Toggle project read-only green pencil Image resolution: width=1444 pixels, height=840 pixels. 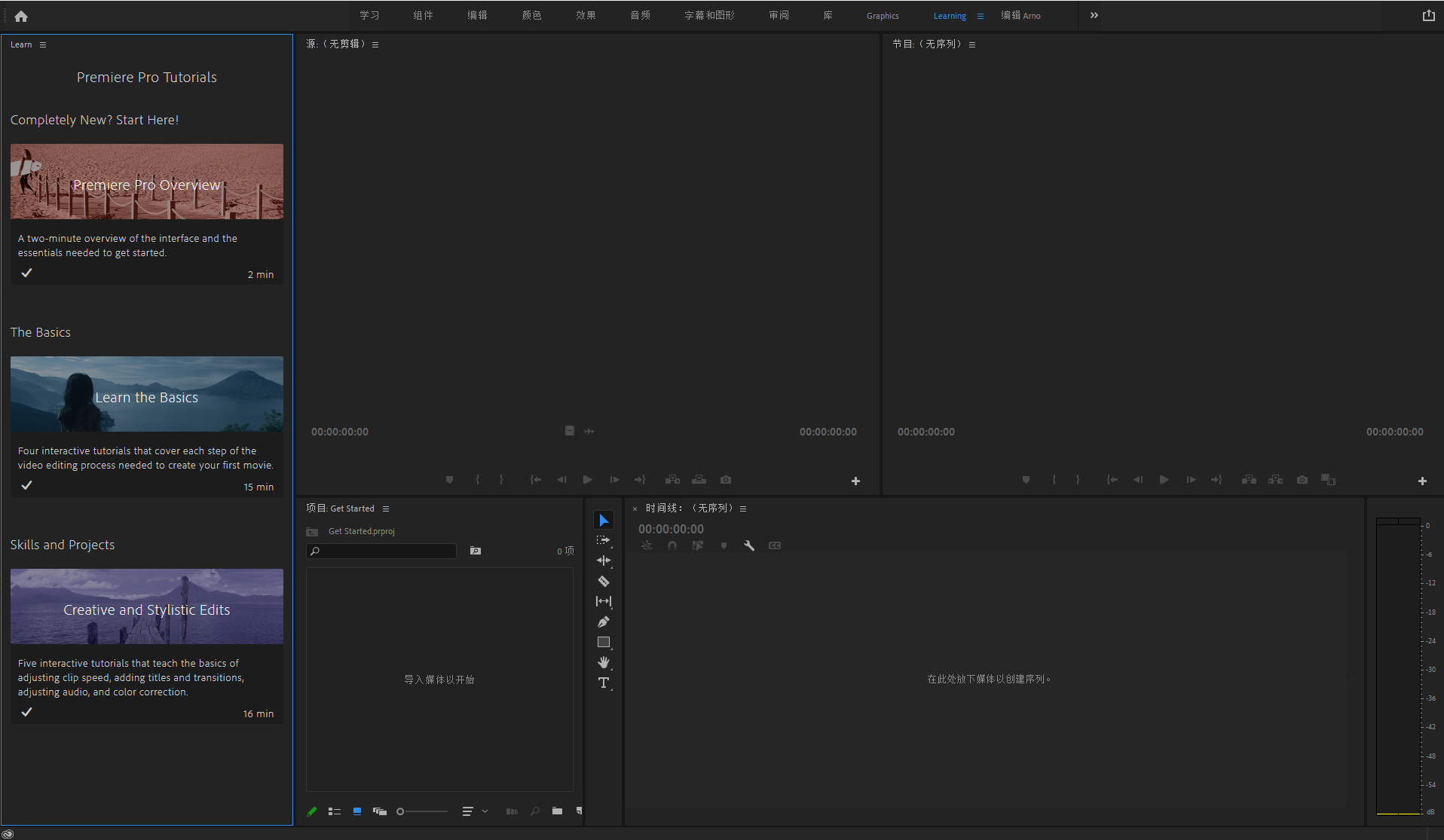(312, 811)
